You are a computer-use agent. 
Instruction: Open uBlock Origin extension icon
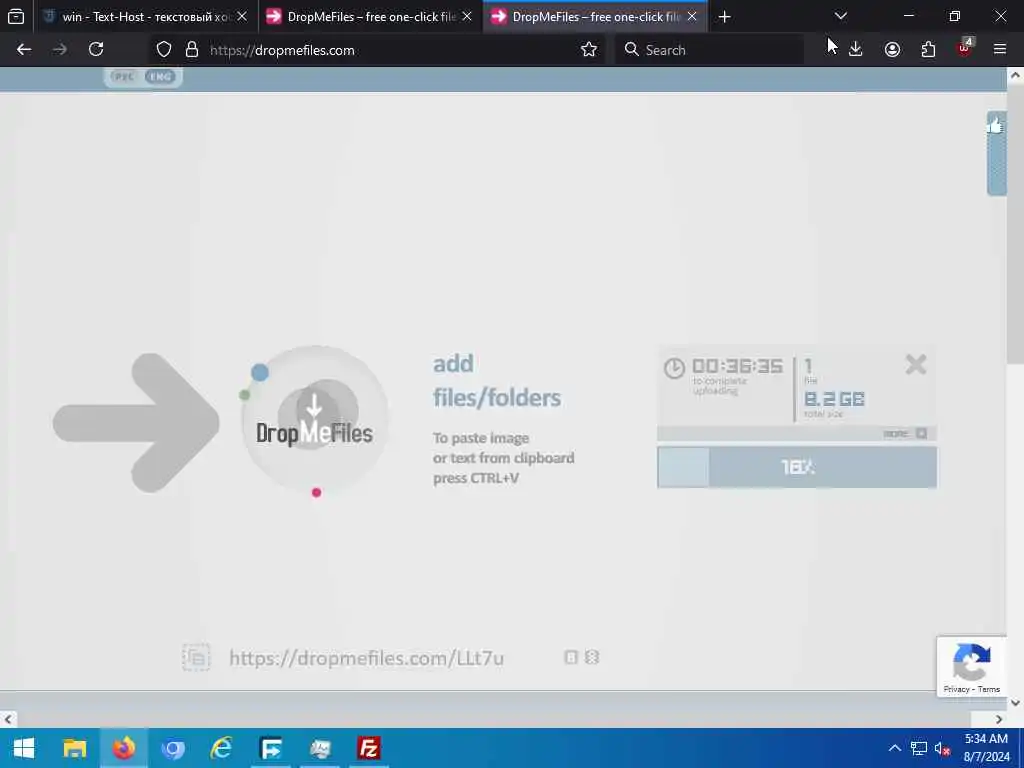965,48
